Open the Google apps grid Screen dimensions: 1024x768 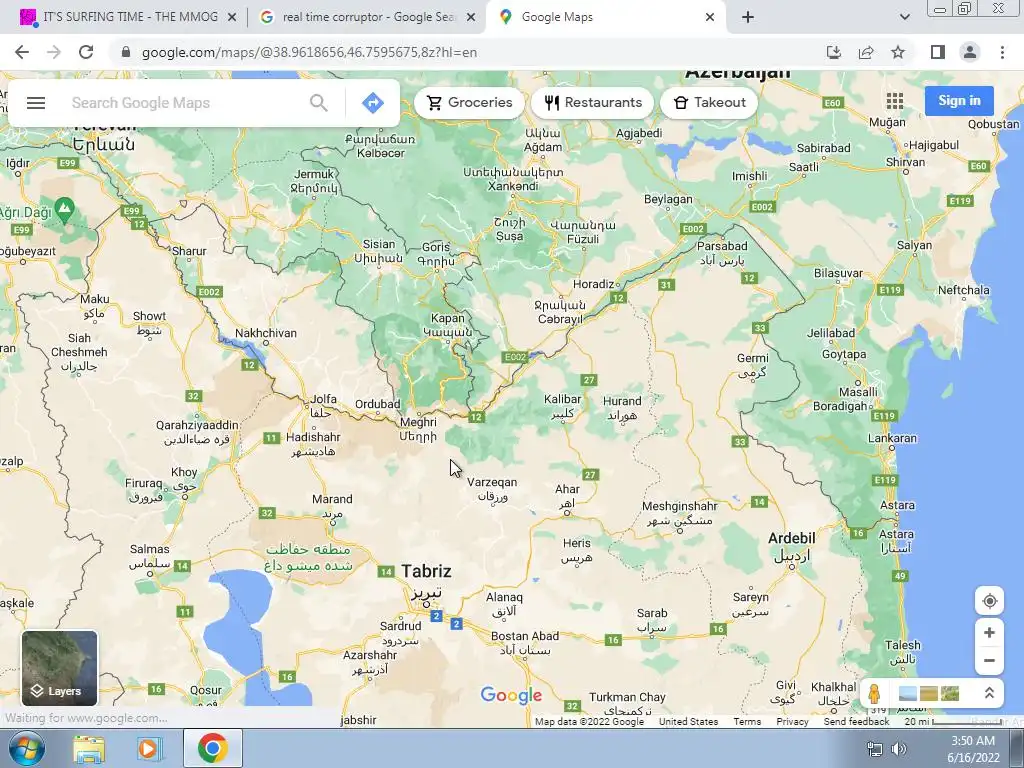pos(895,101)
